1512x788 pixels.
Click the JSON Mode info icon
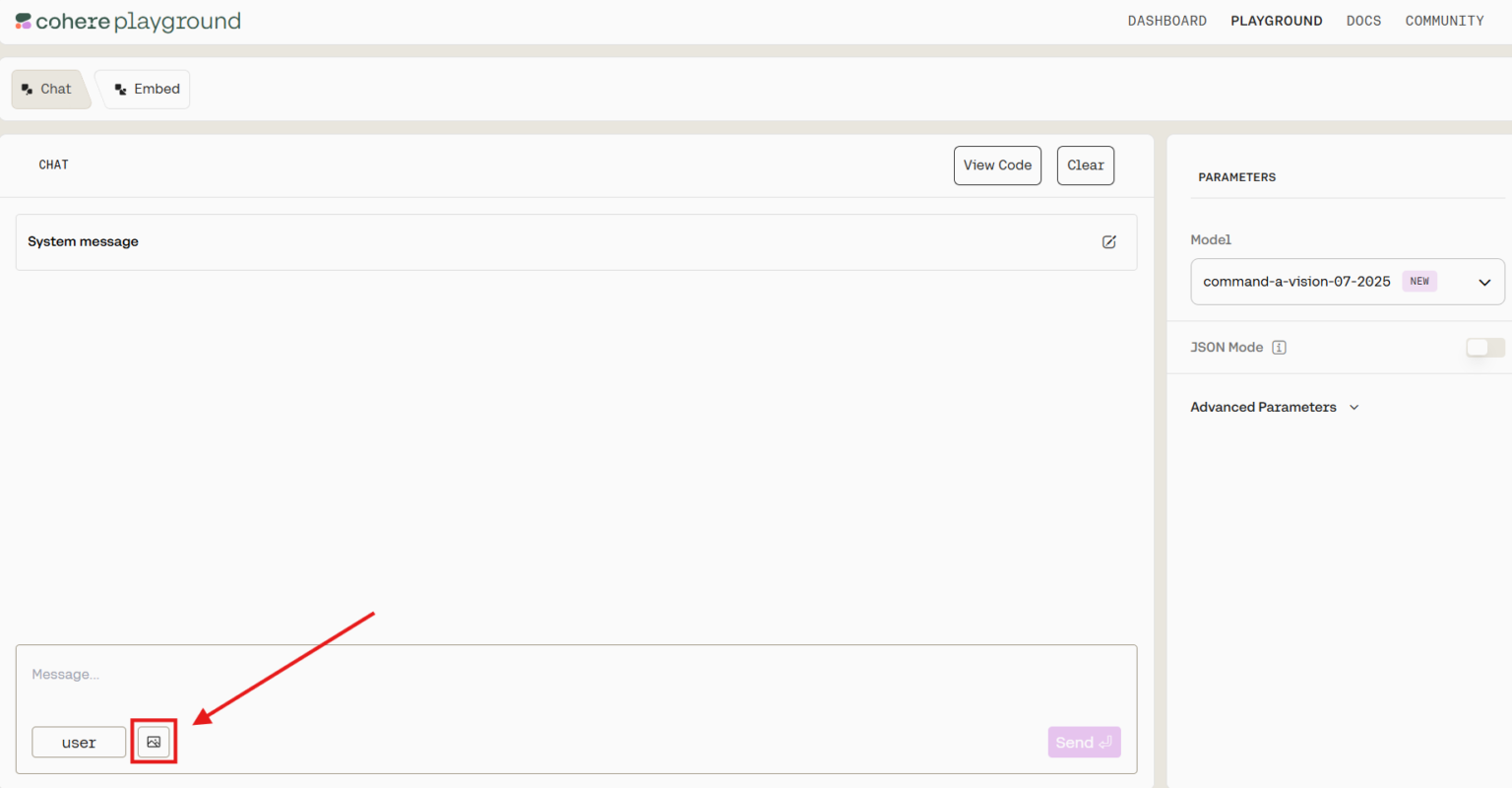1279,347
